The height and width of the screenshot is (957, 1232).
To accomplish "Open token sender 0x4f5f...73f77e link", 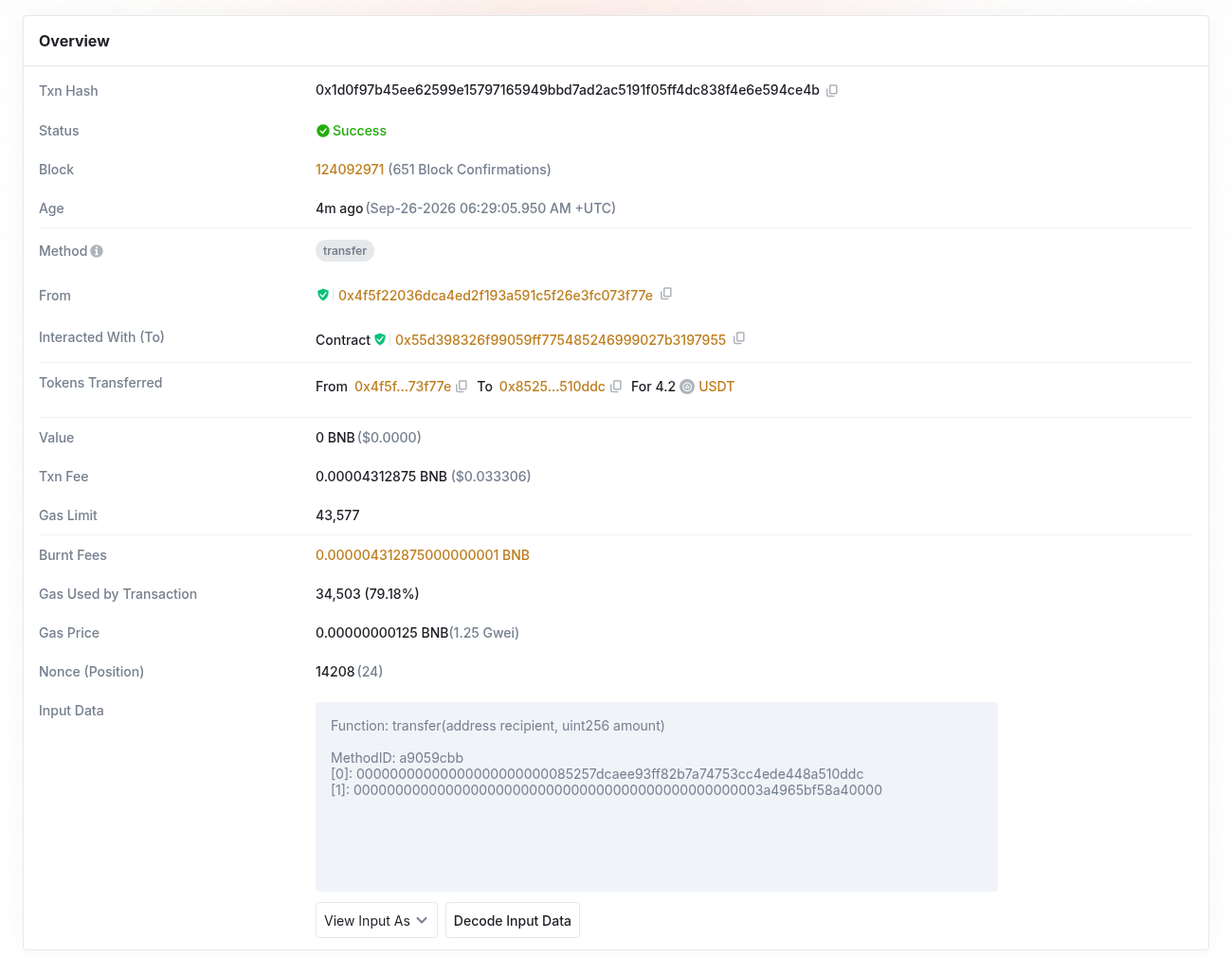I will click(403, 387).
